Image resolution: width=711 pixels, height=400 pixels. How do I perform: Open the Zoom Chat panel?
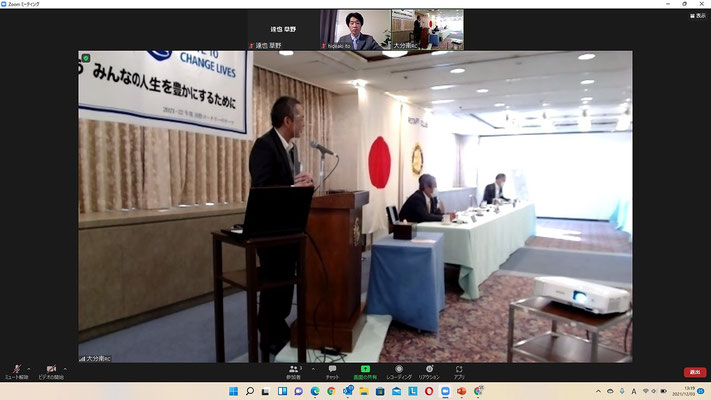[332, 372]
